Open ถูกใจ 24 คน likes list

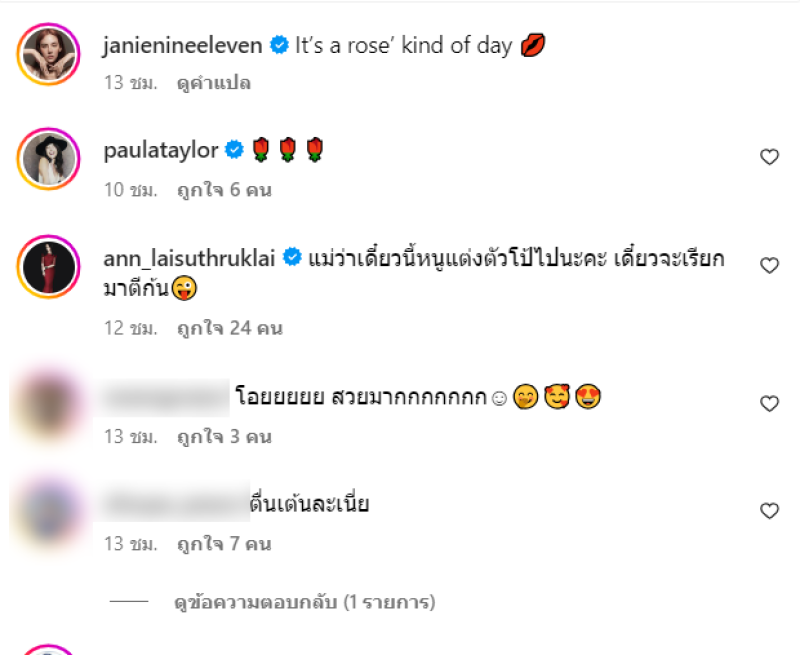click(230, 329)
